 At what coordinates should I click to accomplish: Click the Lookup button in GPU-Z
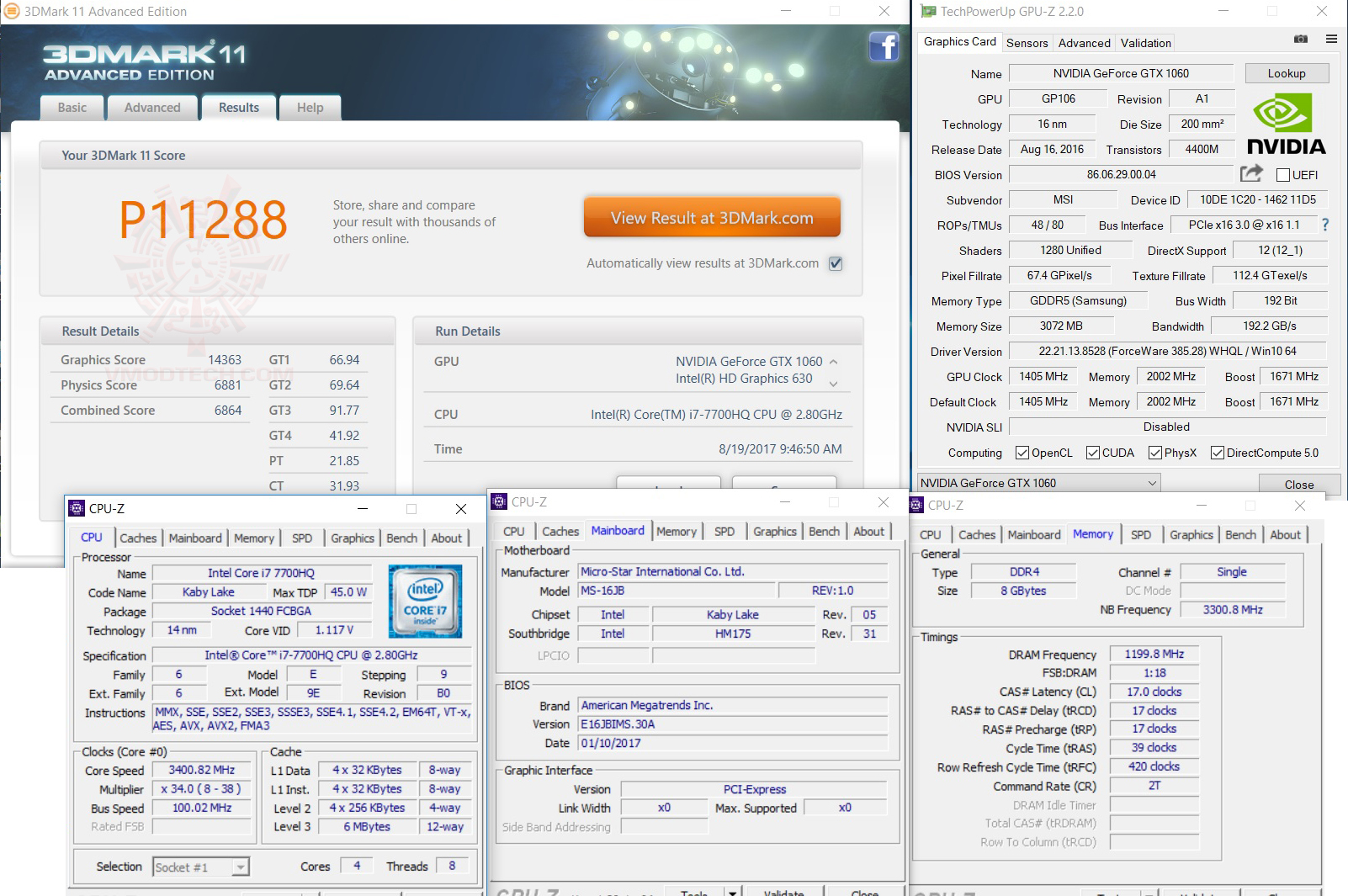(1287, 73)
